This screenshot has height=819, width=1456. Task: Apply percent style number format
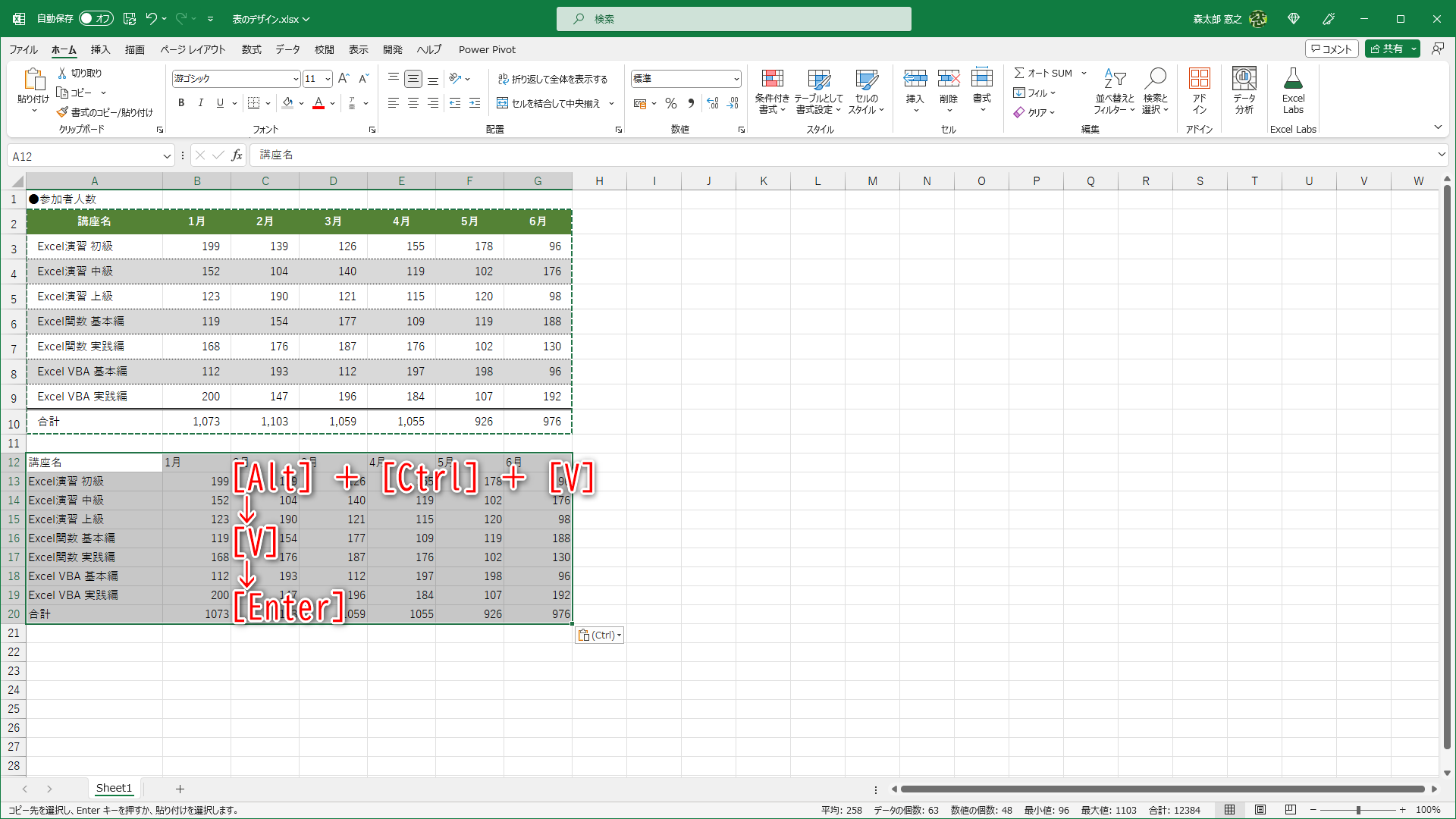click(x=670, y=103)
